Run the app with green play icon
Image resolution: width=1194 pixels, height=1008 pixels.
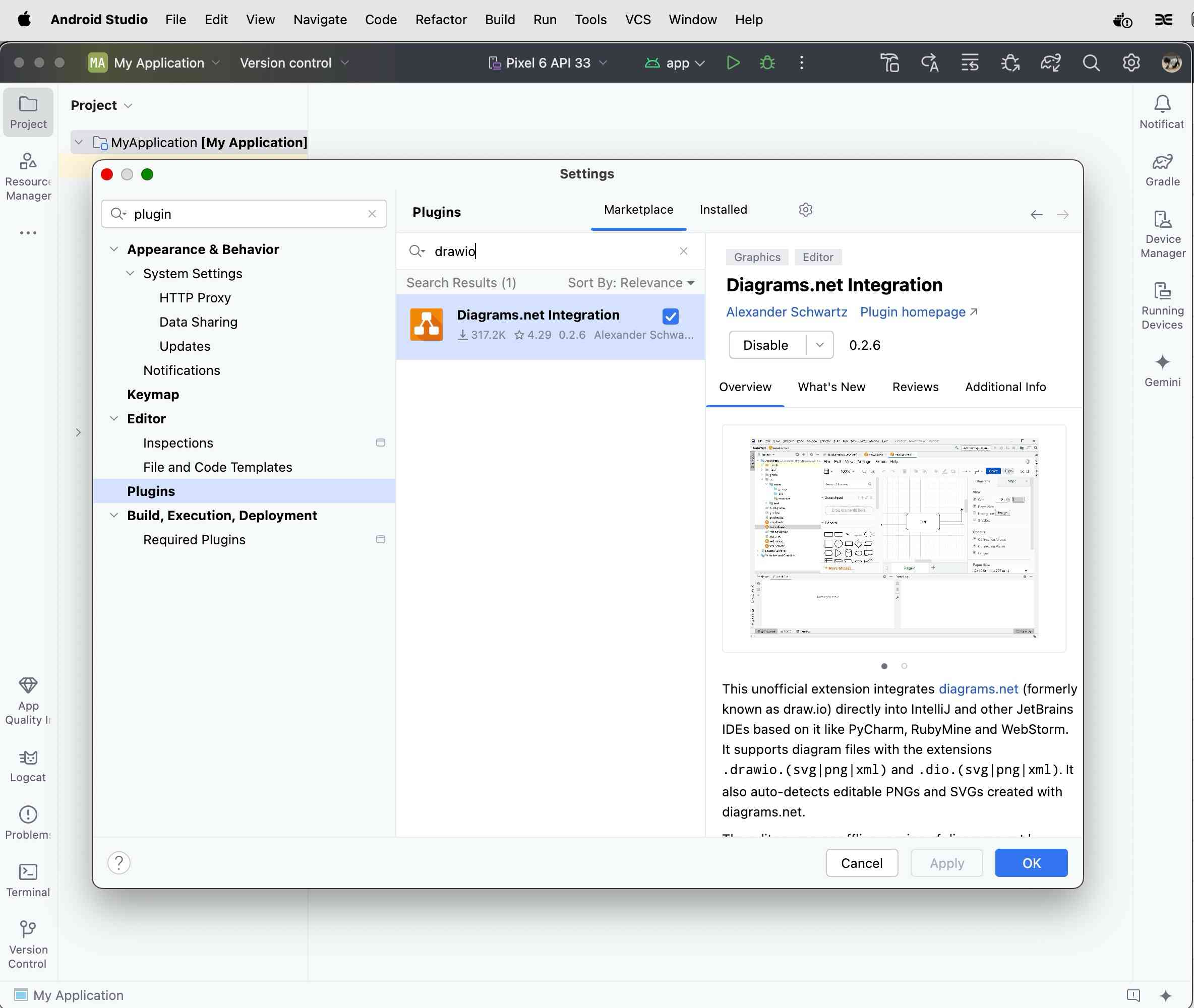click(x=733, y=63)
